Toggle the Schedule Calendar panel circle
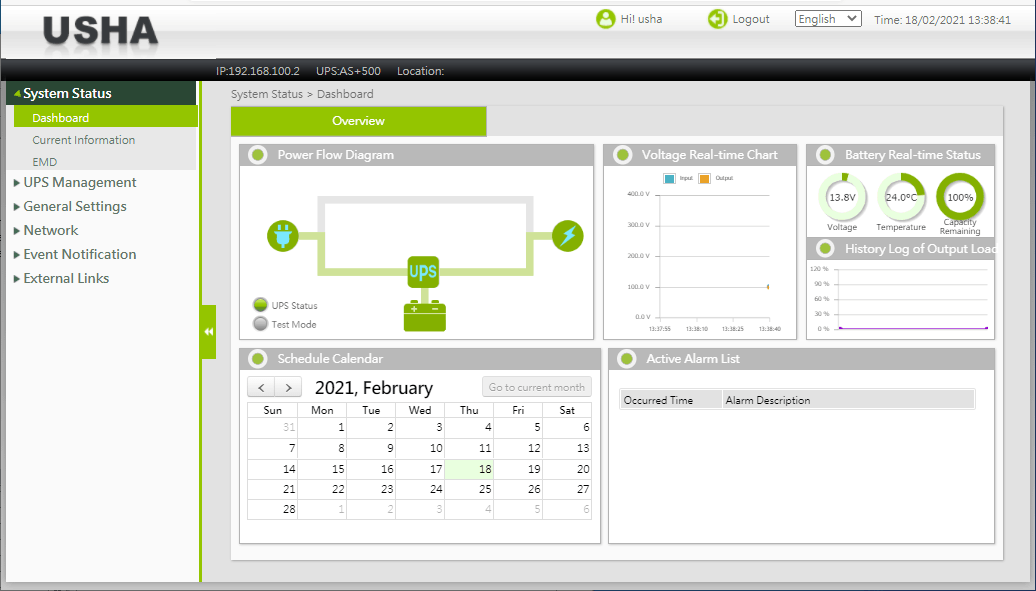Image resolution: width=1036 pixels, height=591 pixels. pos(257,359)
